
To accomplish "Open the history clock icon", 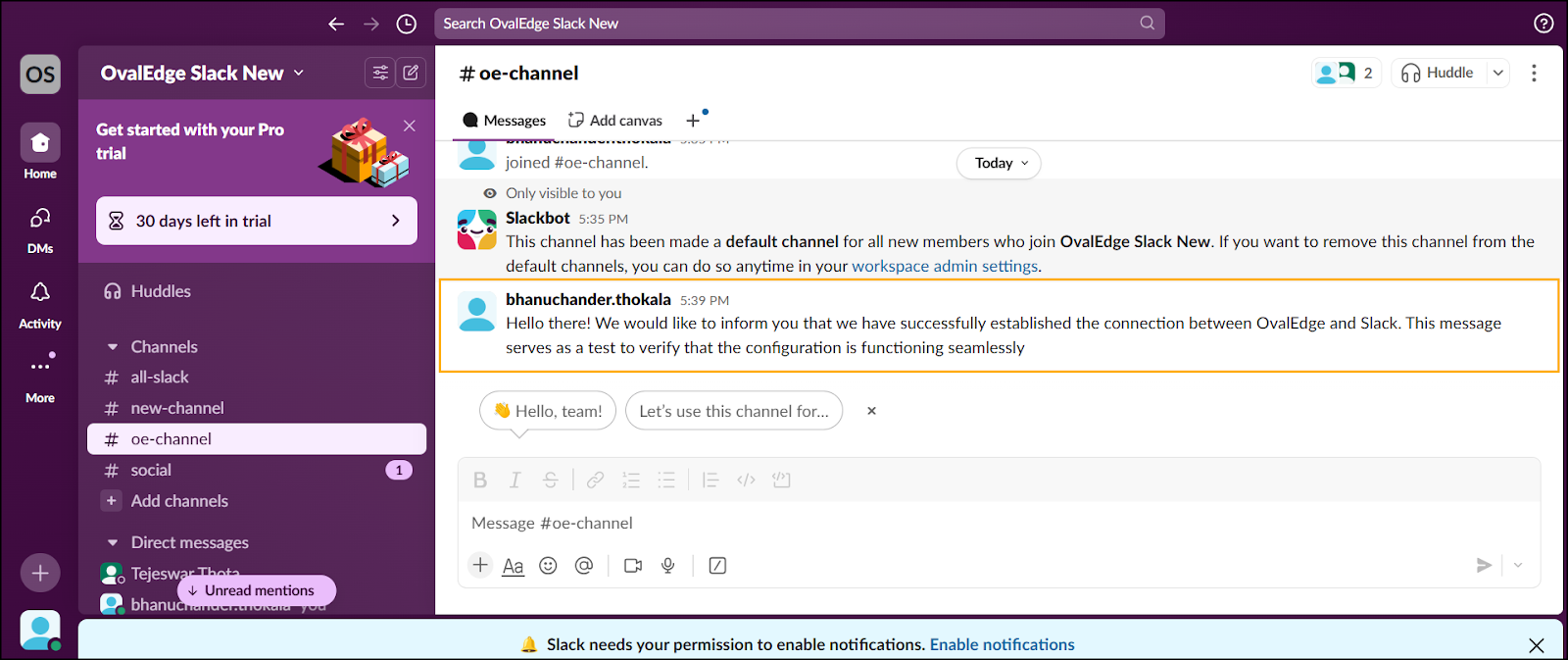I will coord(407,24).
